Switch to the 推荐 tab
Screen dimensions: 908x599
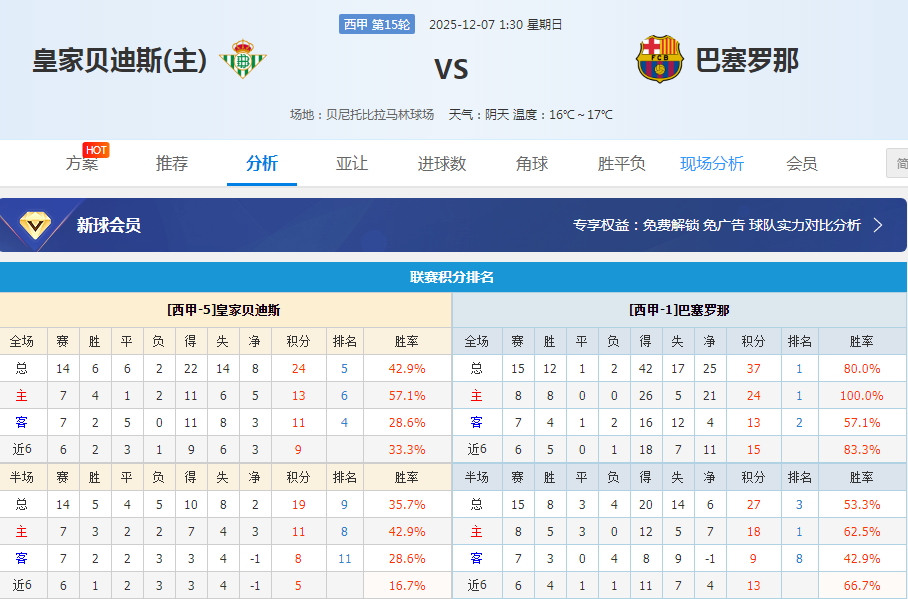(171, 163)
